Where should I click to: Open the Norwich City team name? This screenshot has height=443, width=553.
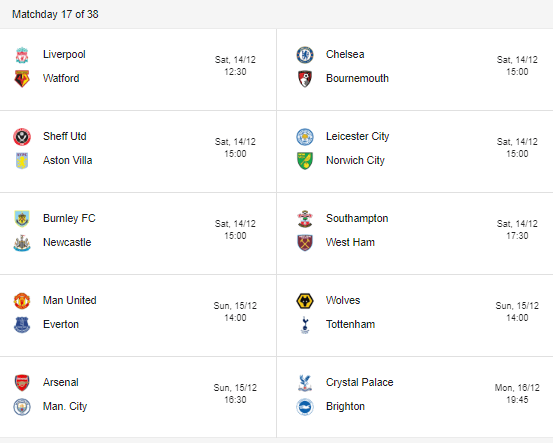coord(355,160)
